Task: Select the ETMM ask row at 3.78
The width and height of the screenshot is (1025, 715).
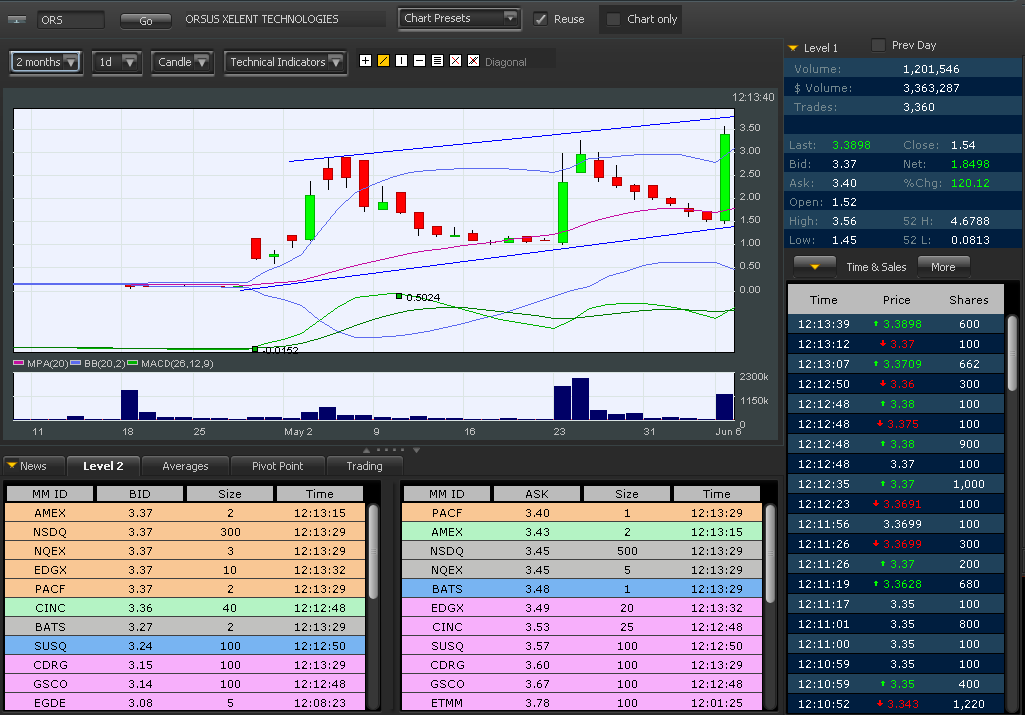Action: 582,703
